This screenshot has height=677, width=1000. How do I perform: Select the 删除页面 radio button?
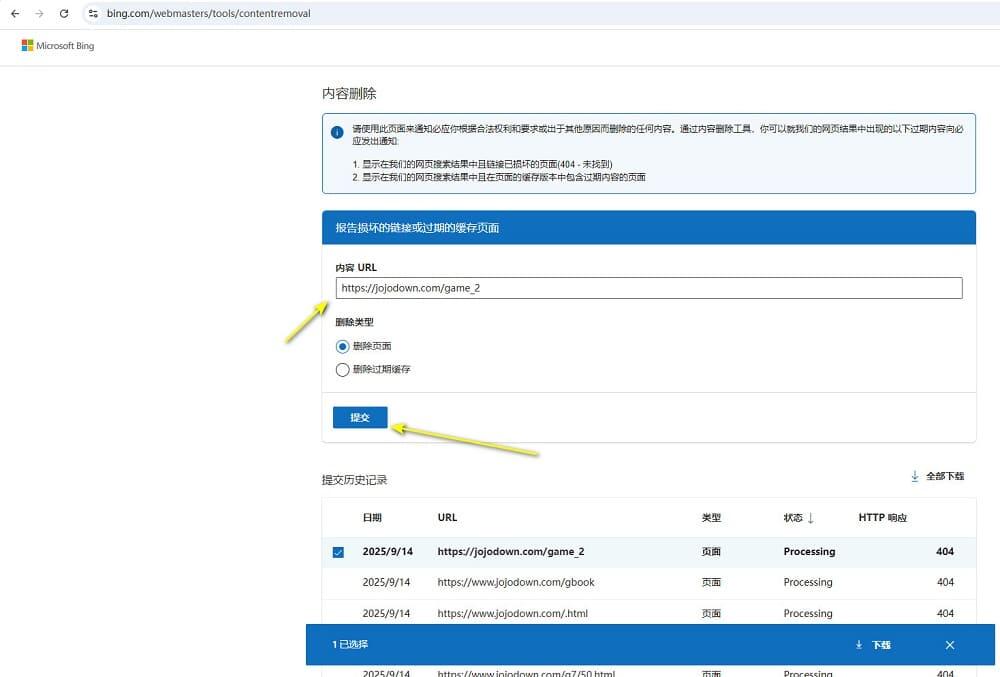coord(342,346)
